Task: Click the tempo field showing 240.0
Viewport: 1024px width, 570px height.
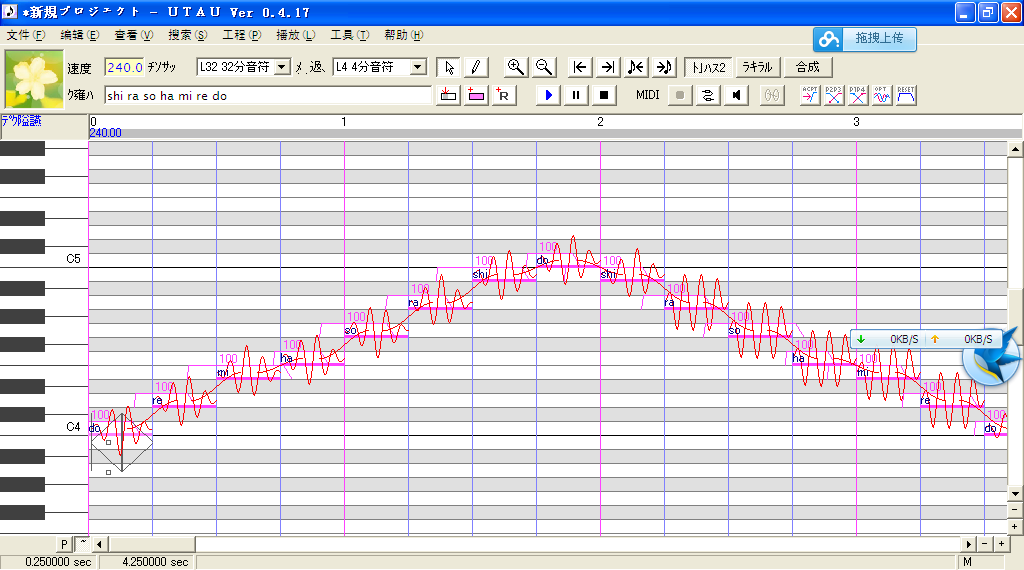Action: coord(124,67)
